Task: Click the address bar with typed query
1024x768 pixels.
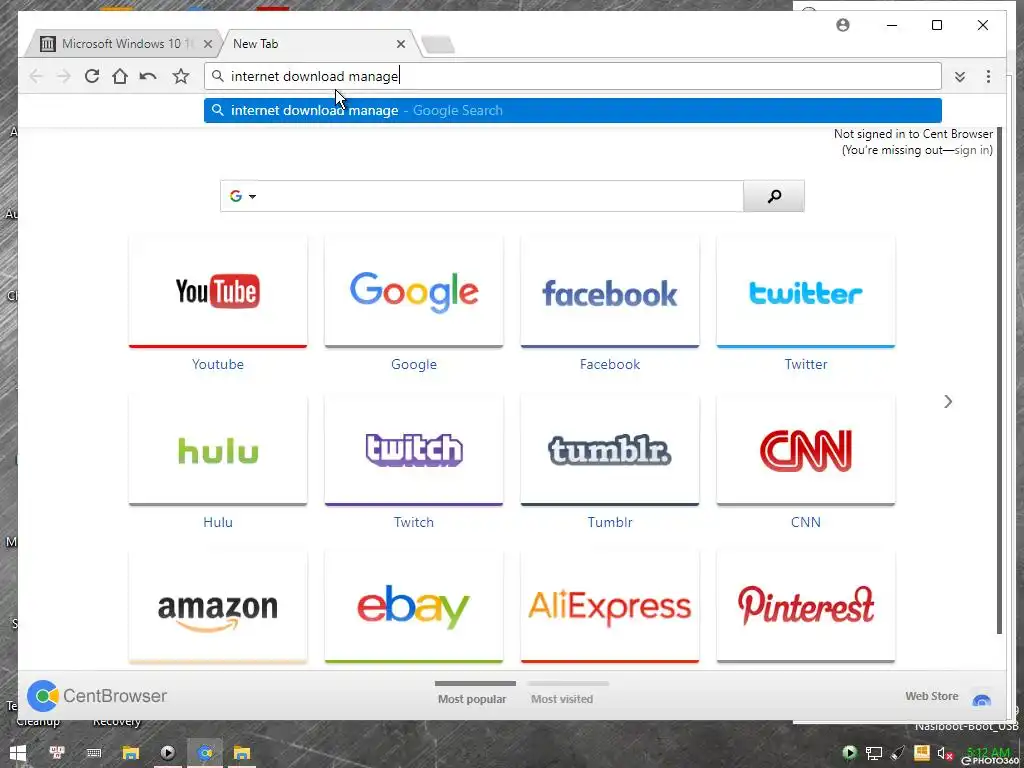Action: [x=573, y=76]
